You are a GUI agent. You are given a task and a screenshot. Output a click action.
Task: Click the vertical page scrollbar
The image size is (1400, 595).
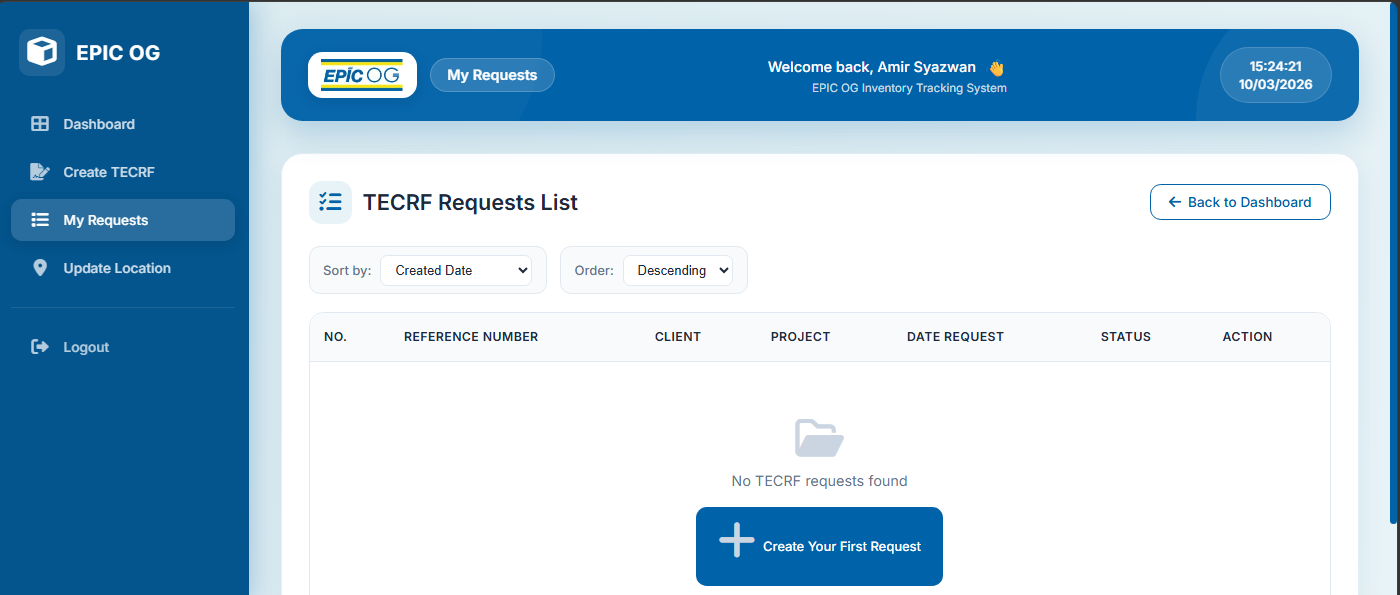click(1394, 262)
